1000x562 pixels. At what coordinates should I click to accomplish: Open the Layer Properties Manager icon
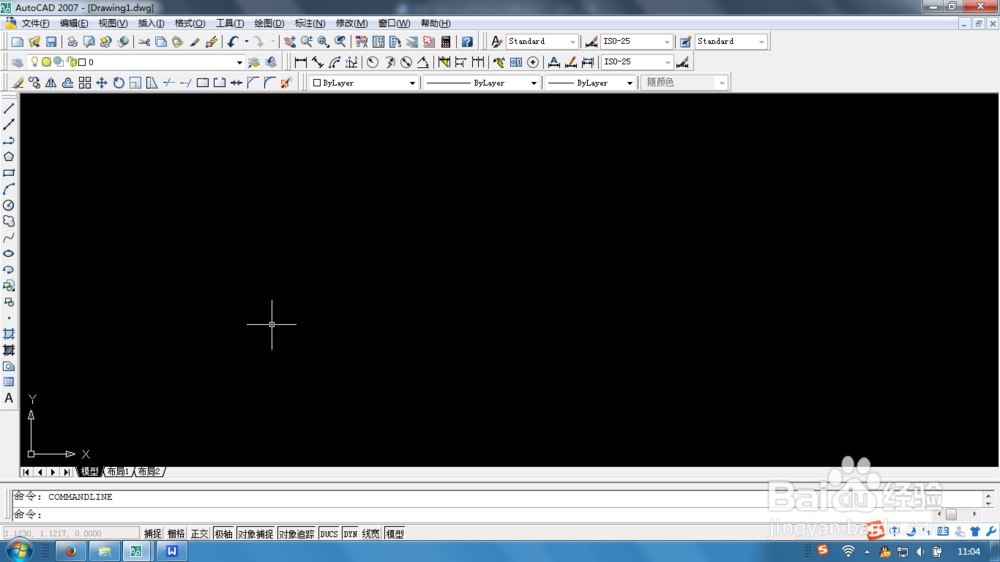pos(17,62)
